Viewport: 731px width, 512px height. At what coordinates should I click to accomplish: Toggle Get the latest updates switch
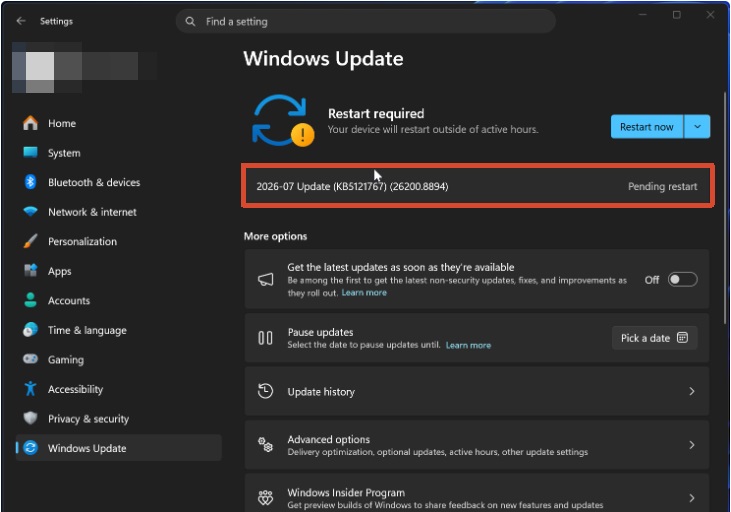(x=683, y=279)
